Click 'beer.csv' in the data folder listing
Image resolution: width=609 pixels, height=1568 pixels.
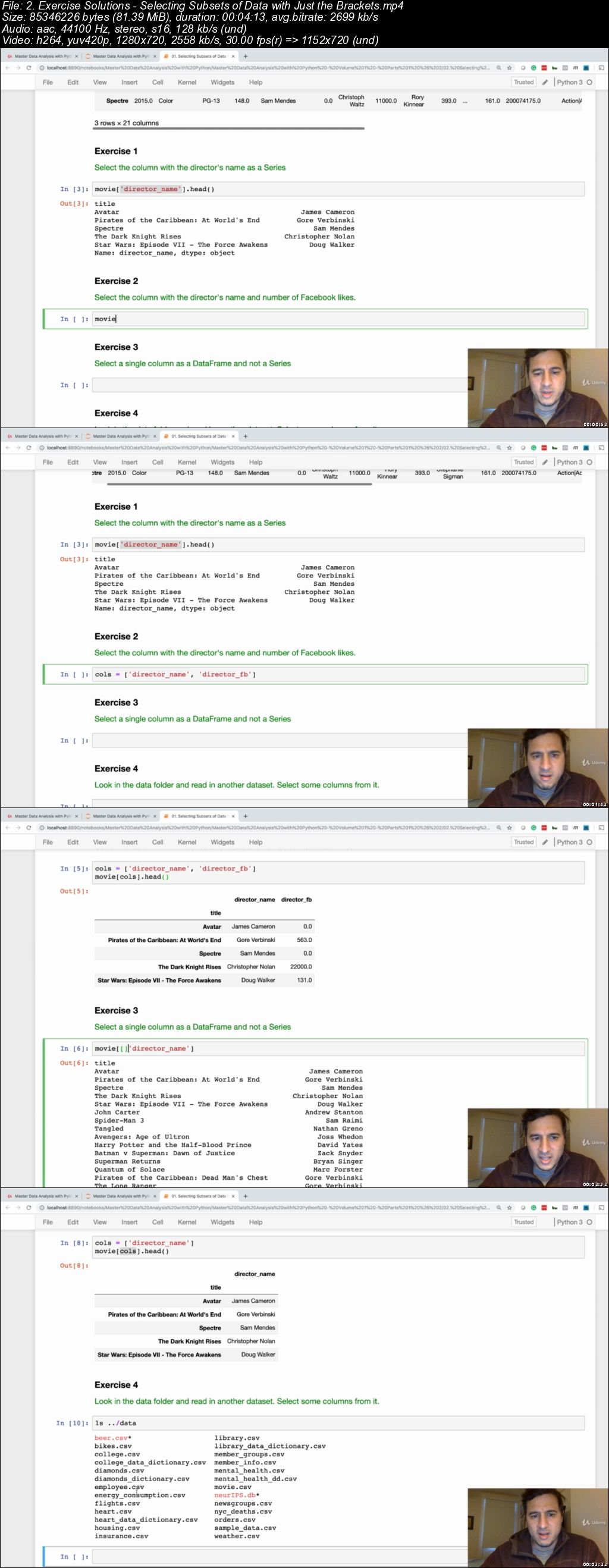[111, 1438]
